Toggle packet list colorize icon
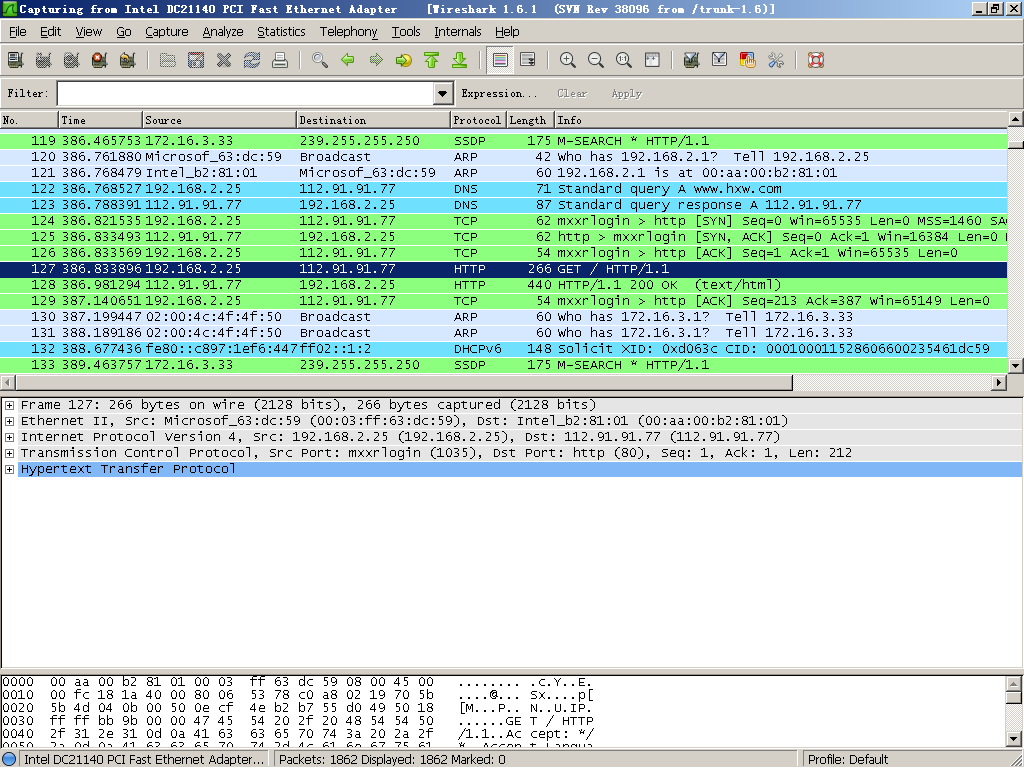Screen dimensions: 1024x768 [x=500, y=61]
